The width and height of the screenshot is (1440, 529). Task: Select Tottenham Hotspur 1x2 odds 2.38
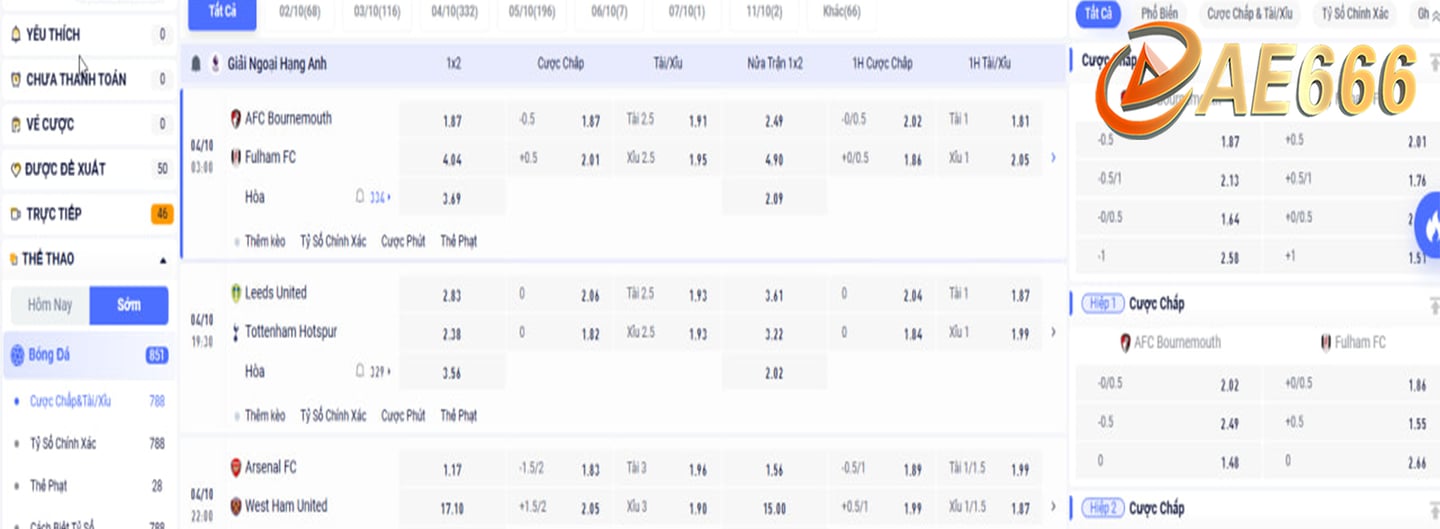tap(452, 335)
